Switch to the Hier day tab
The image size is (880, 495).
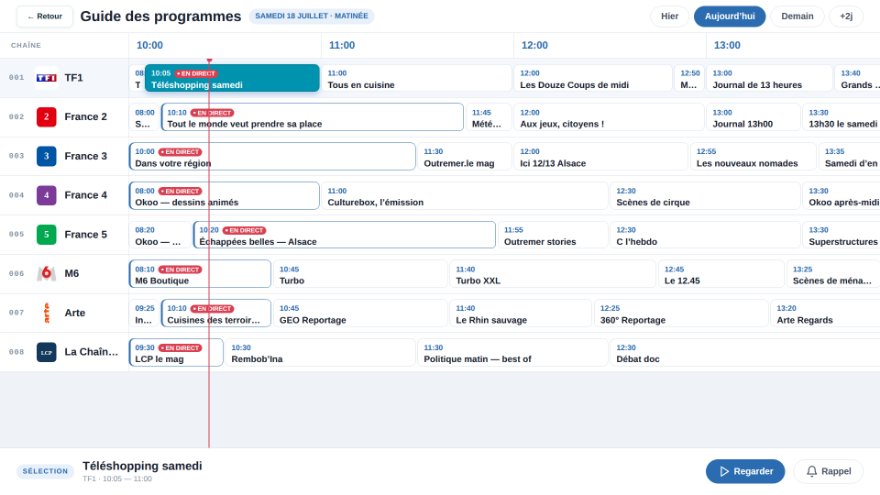point(670,16)
